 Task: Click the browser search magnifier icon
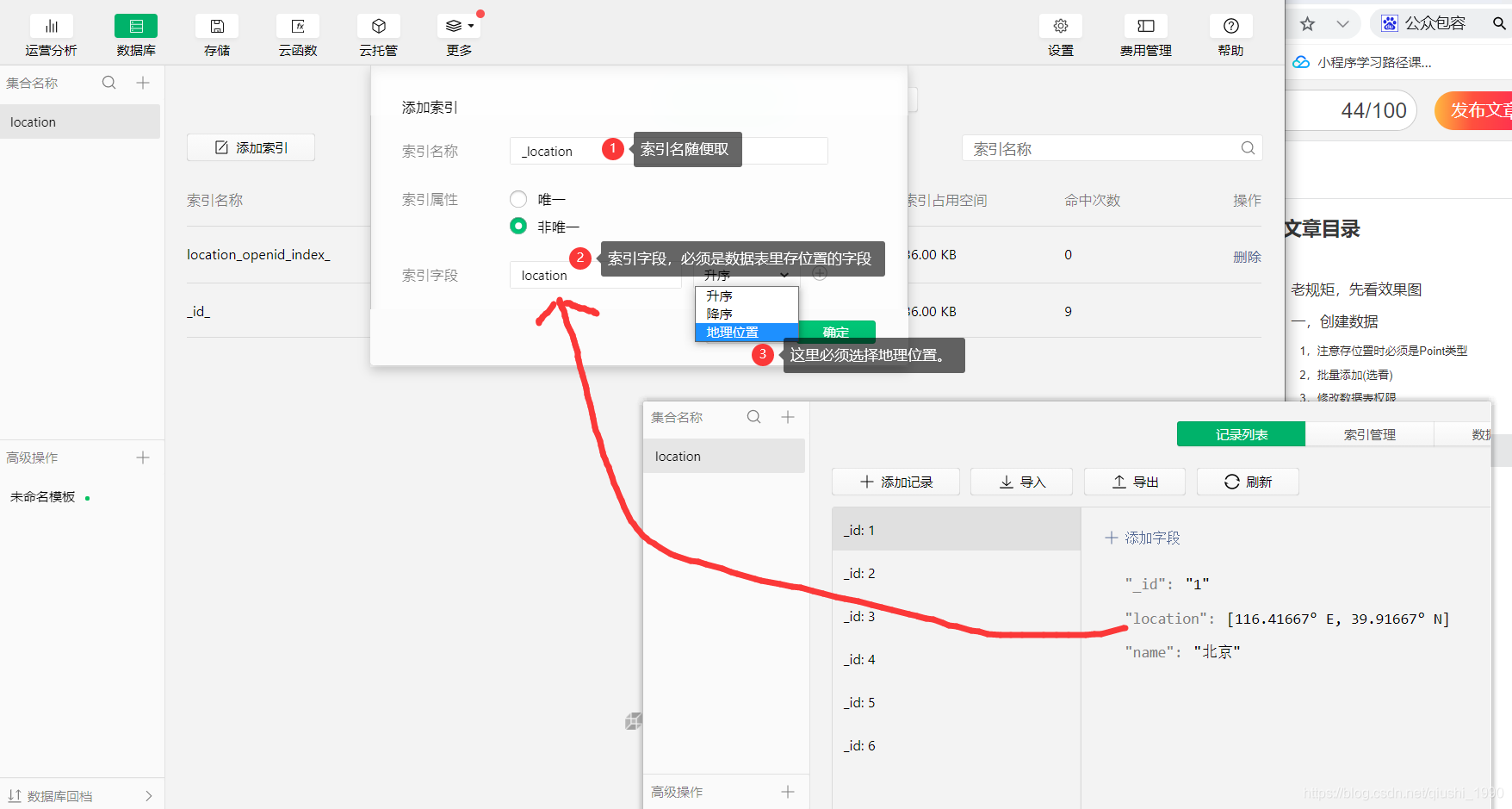1499,23
